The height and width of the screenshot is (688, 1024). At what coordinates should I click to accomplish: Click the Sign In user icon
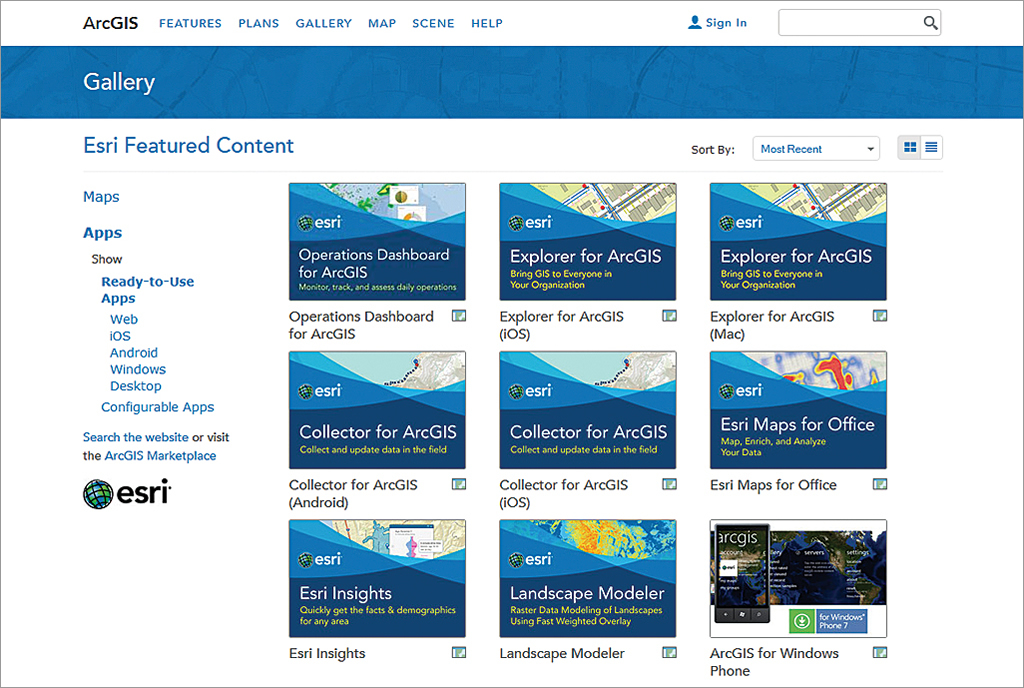point(695,23)
